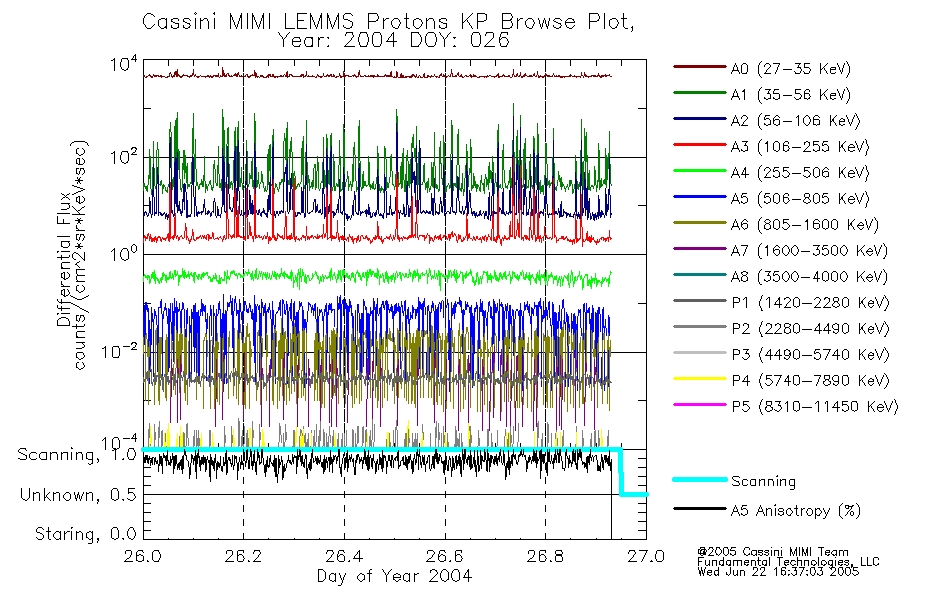Click the red A3 legend line

pyautogui.click(x=699, y=145)
